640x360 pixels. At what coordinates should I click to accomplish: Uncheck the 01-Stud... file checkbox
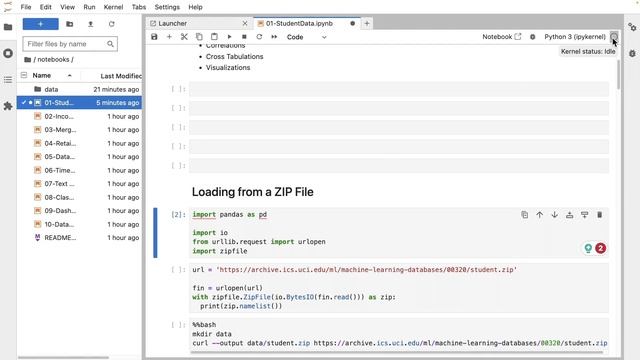click(x=24, y=102)
